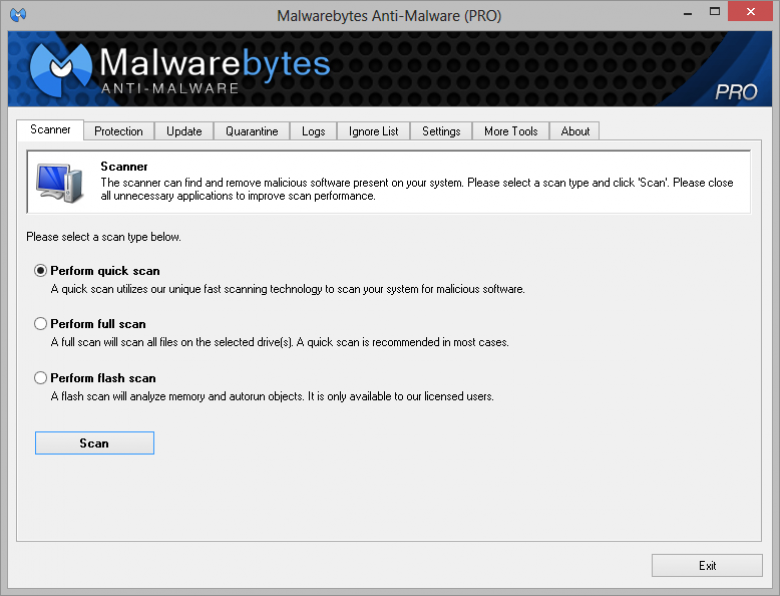780x596 pixels.
Task: Open the Settings tab
Action: click(441, 131)
